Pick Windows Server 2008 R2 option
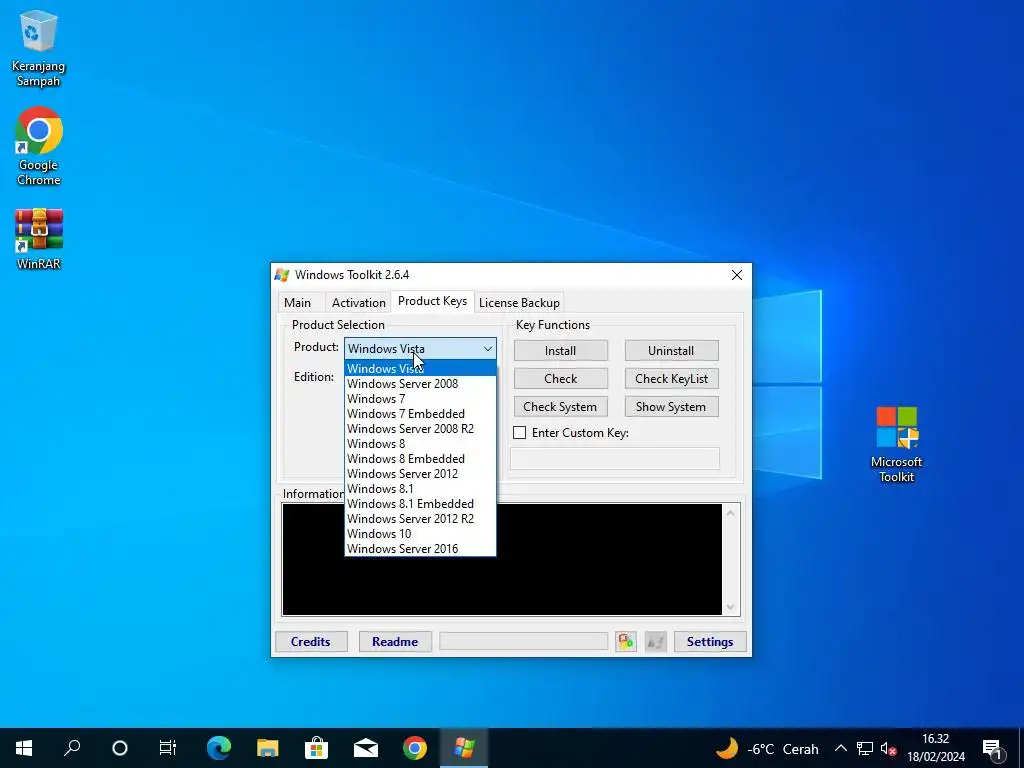The image size is (1024, 768). pyautogui.click(x=420, y=428)
